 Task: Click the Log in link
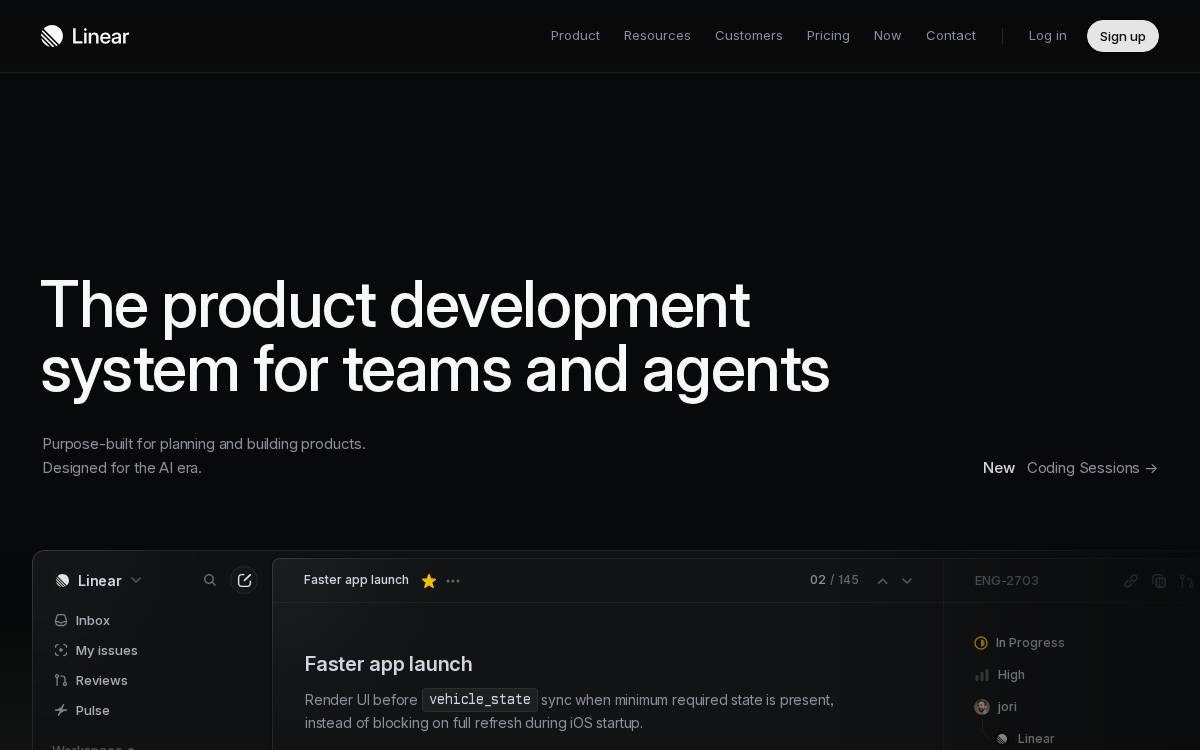(1047, 36)
